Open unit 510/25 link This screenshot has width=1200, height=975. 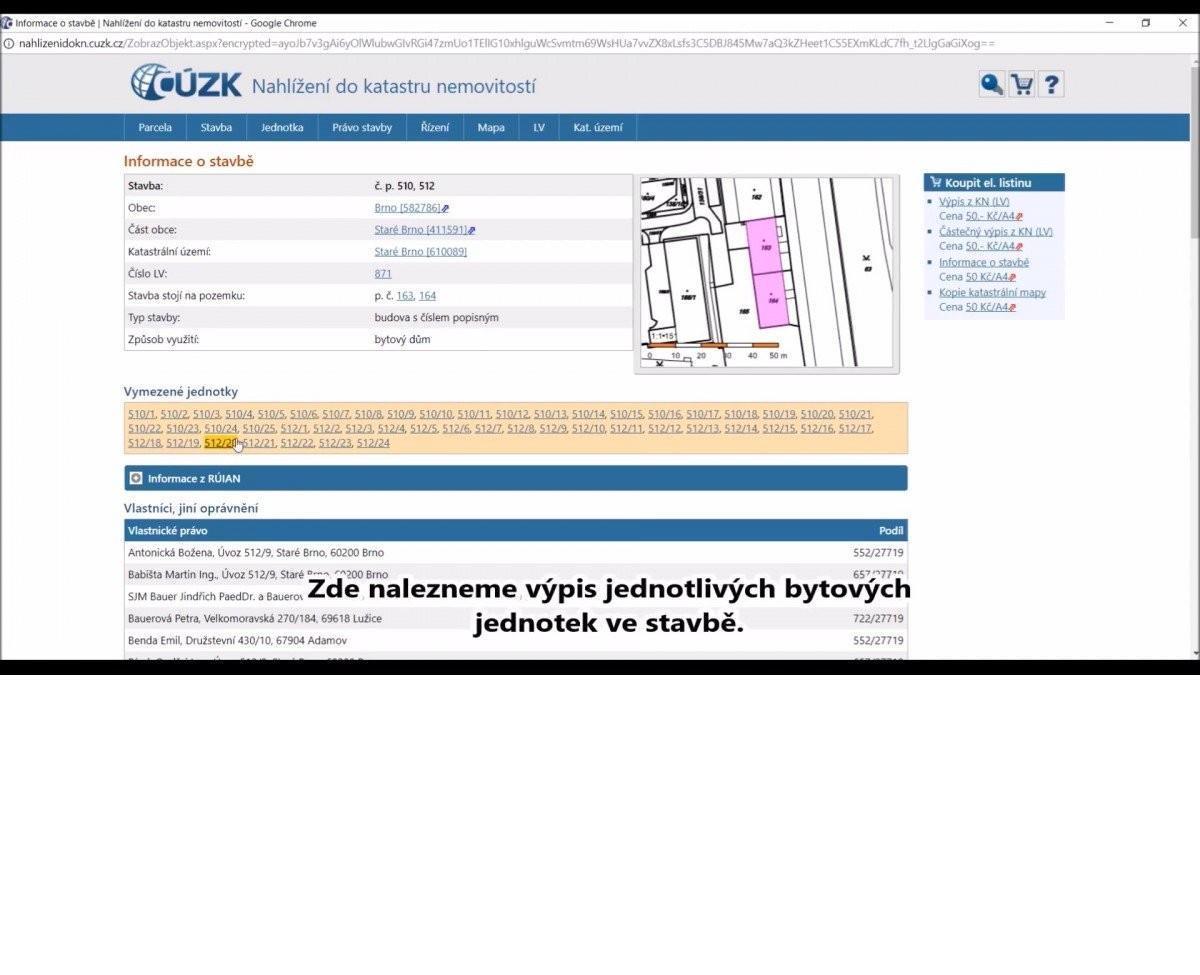(x=258, y=429)
